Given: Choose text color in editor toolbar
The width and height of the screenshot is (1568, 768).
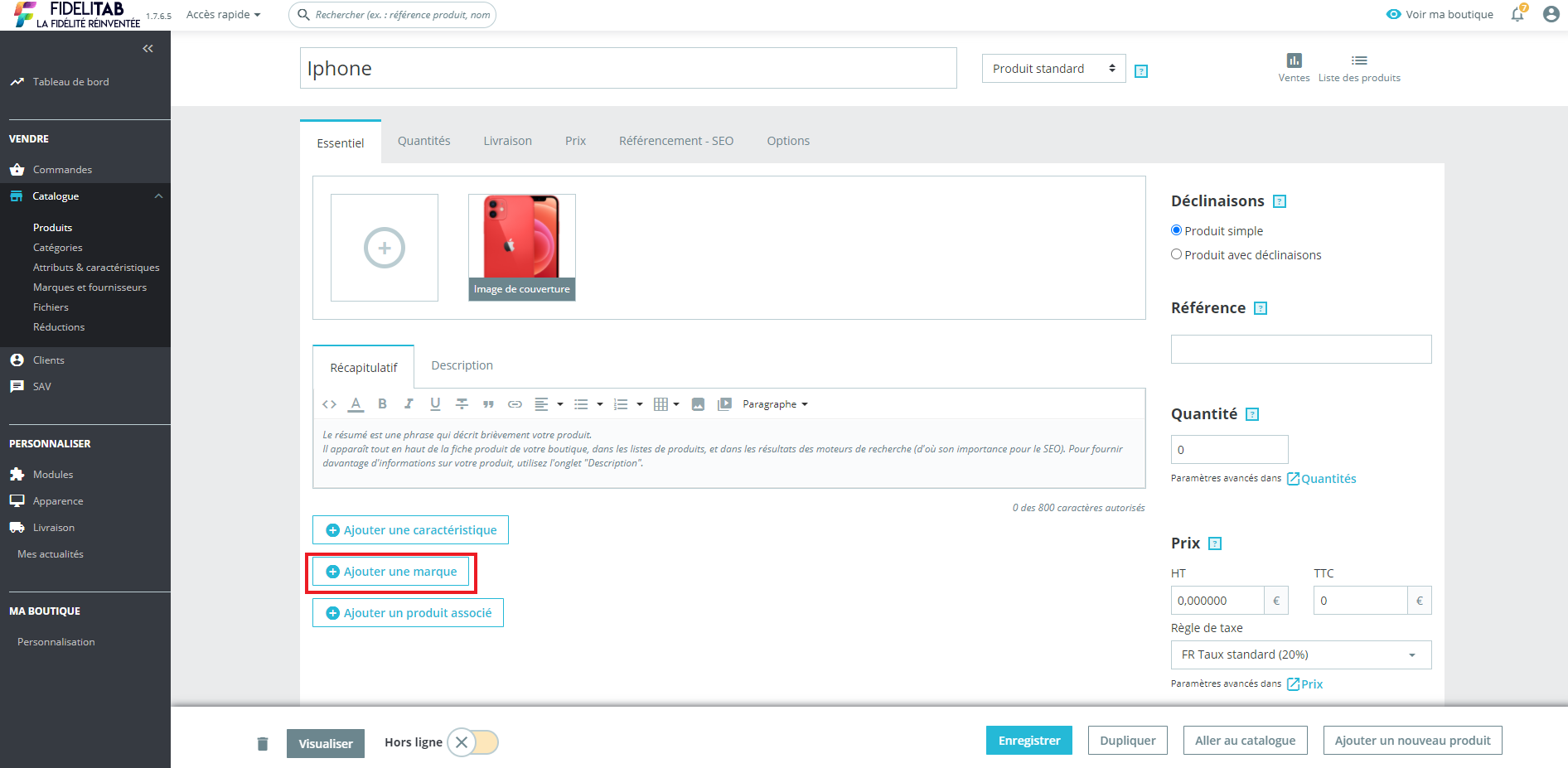Looking at the screenshot, I should (x=356, y=404).
